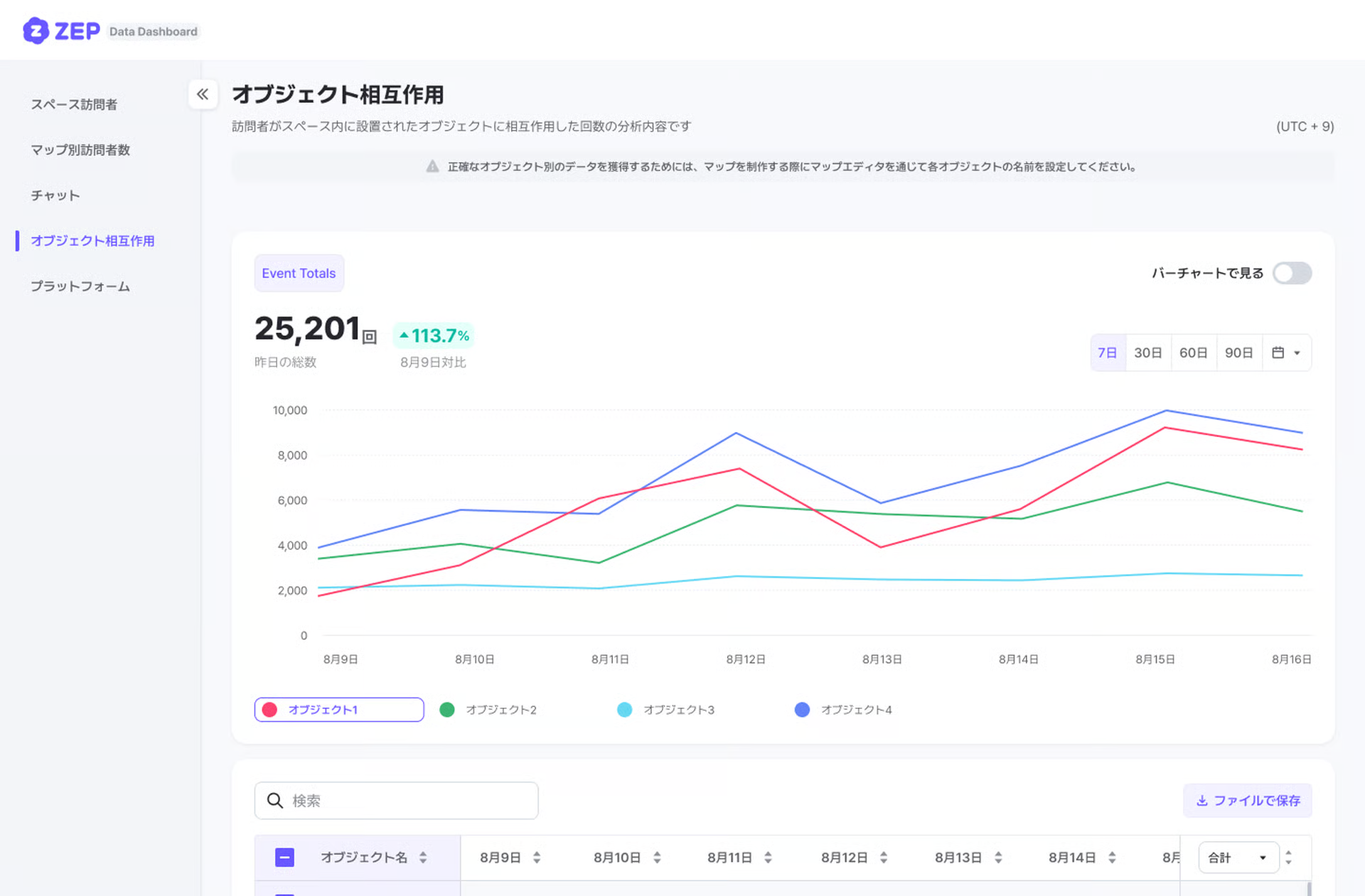Click ファイルで保存 to download

pos(1248,801)
